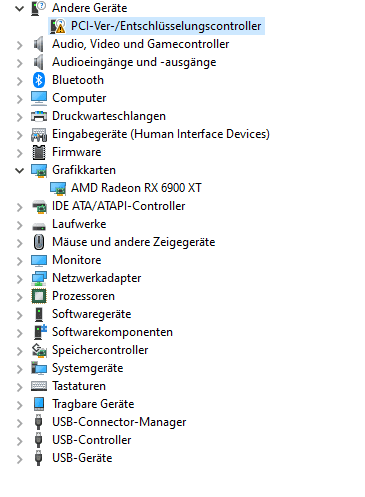
Task: Select the AMD Radeon RX 6900 XT device
Action: [136, 188]
